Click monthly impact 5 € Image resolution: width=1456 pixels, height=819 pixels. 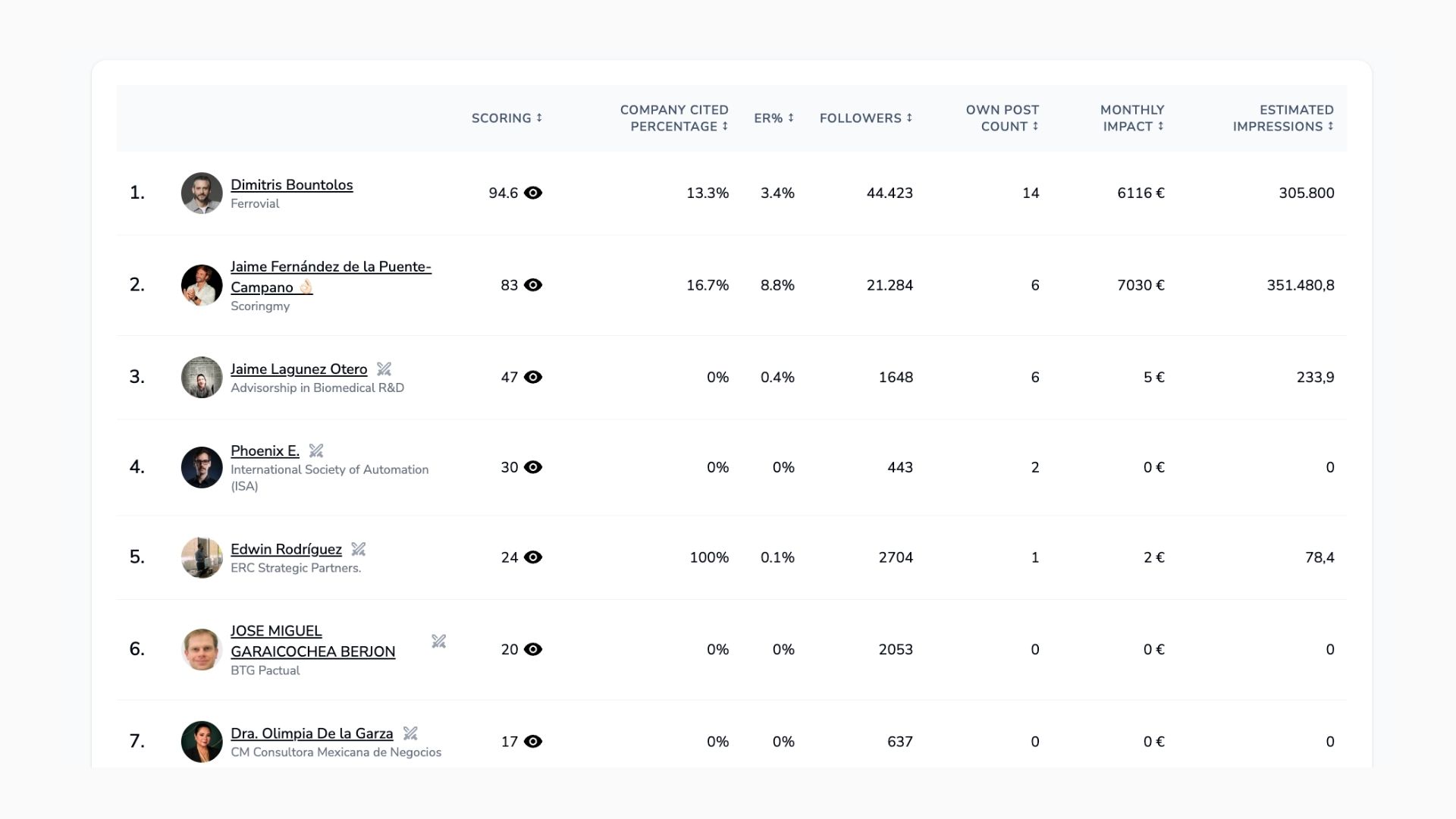click(1153, 377)
